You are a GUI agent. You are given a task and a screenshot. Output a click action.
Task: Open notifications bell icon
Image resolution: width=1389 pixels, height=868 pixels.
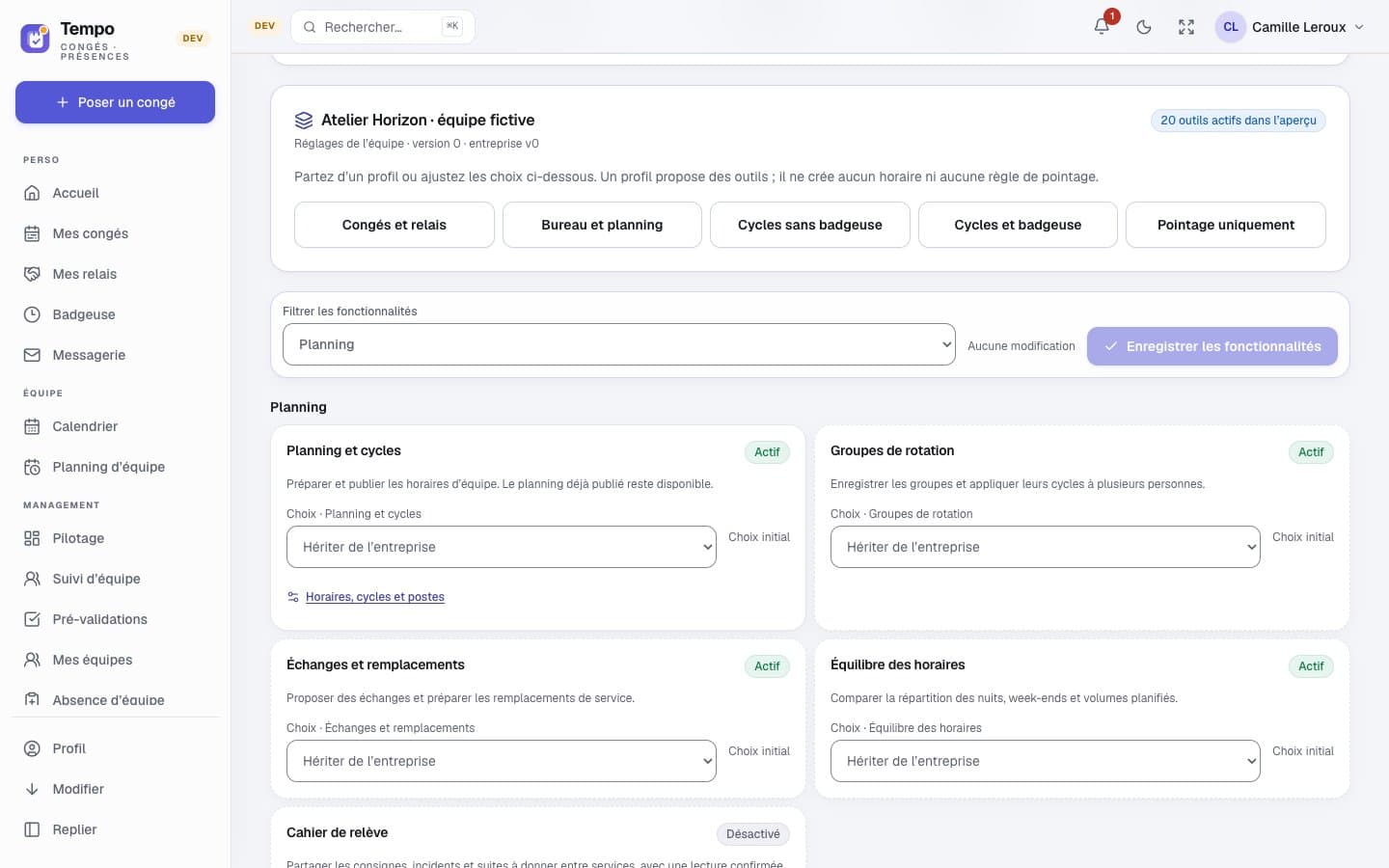[x=1102, y=27]
